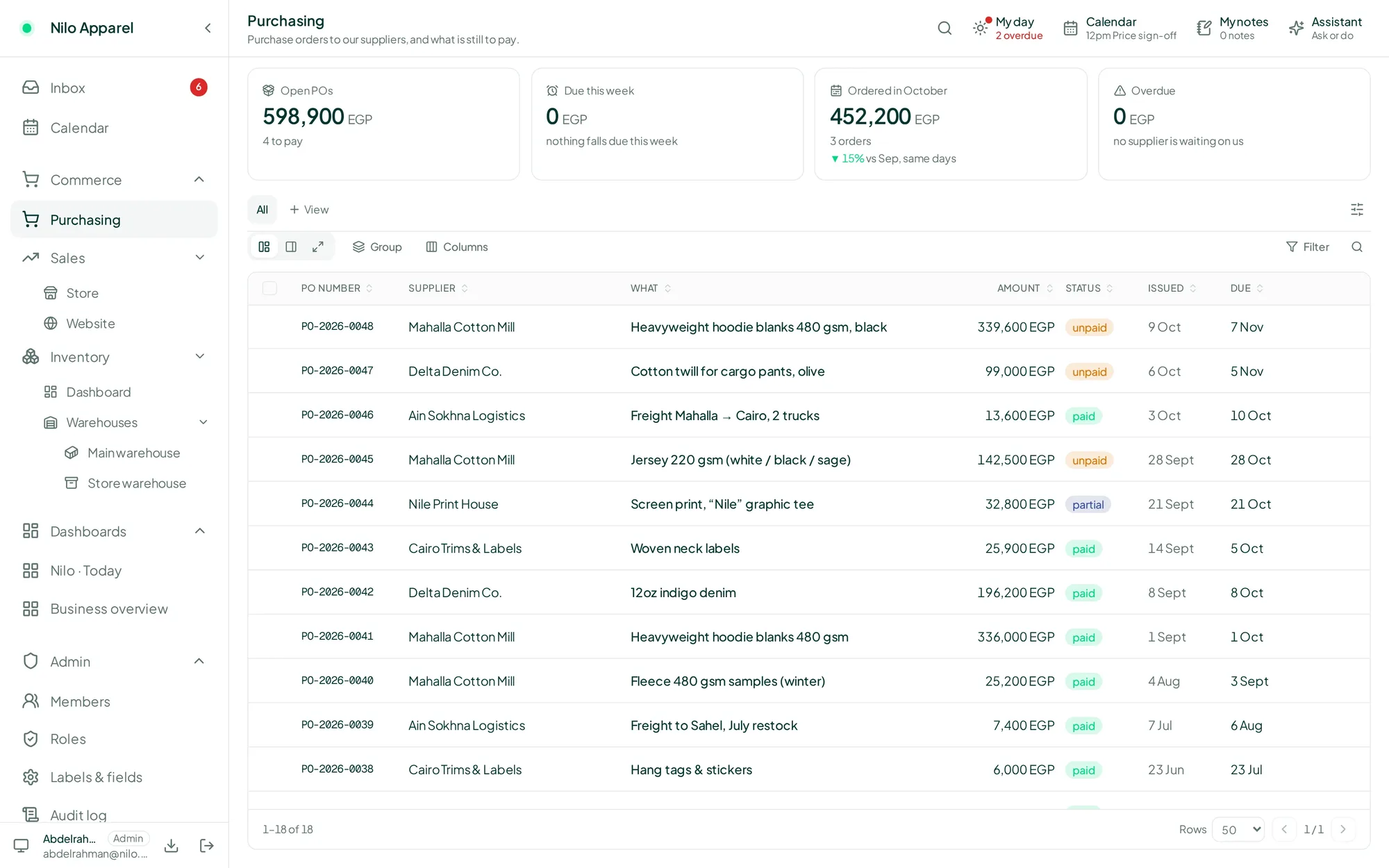Collapse the sidebar with the chevron
Image resolution: width=1389 pixels, height=868 pixels.
coord(208,28)
